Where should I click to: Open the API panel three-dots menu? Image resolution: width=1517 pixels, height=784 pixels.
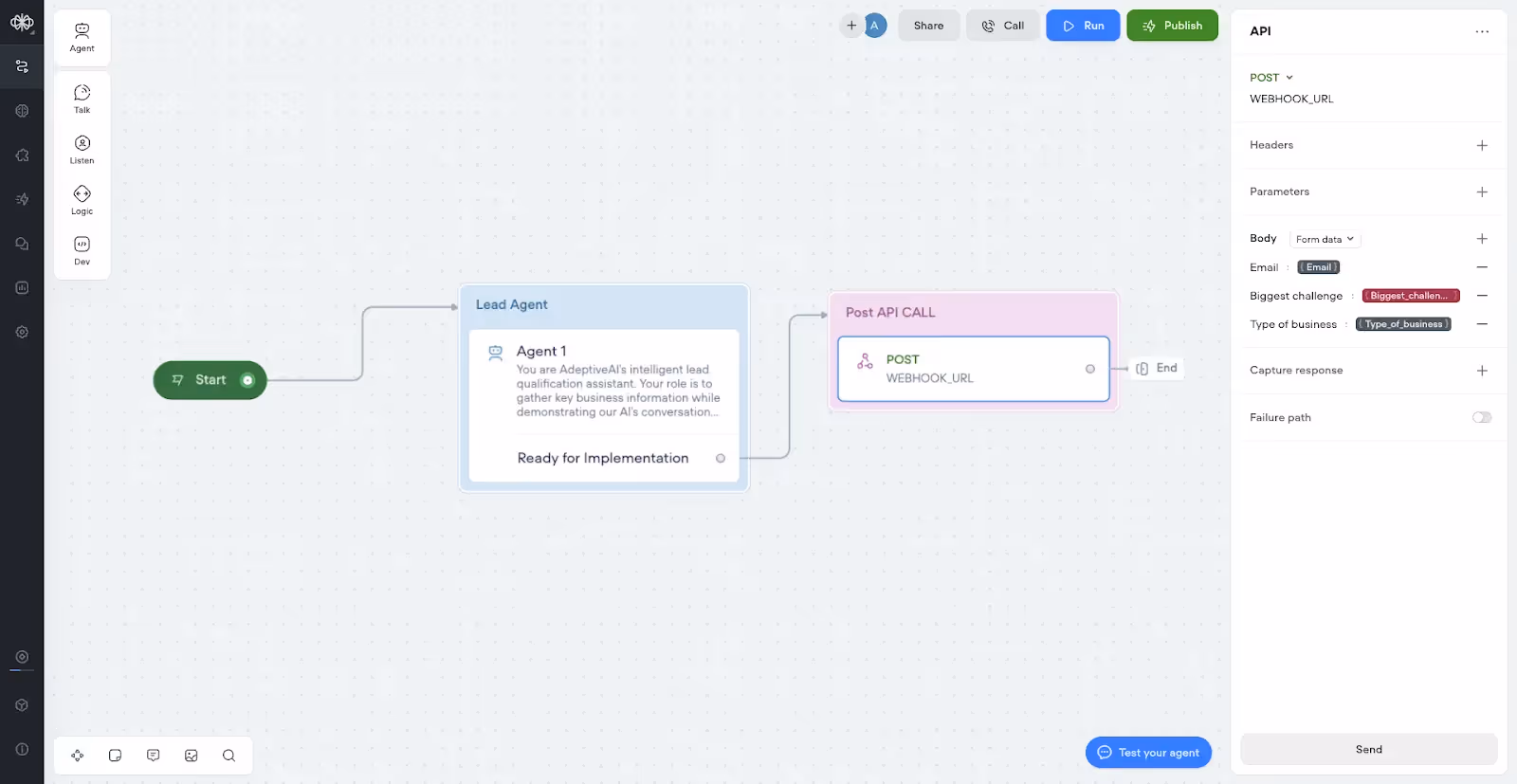point(1482,31)
